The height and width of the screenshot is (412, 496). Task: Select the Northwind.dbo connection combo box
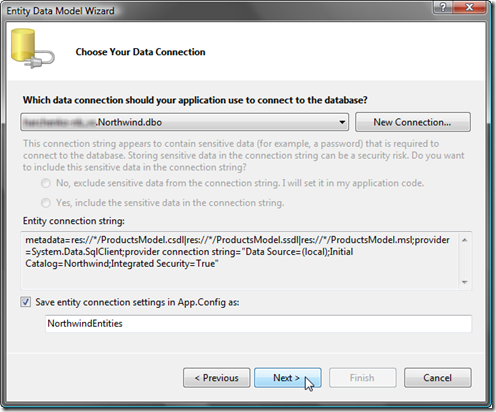[x=185, y=122]
